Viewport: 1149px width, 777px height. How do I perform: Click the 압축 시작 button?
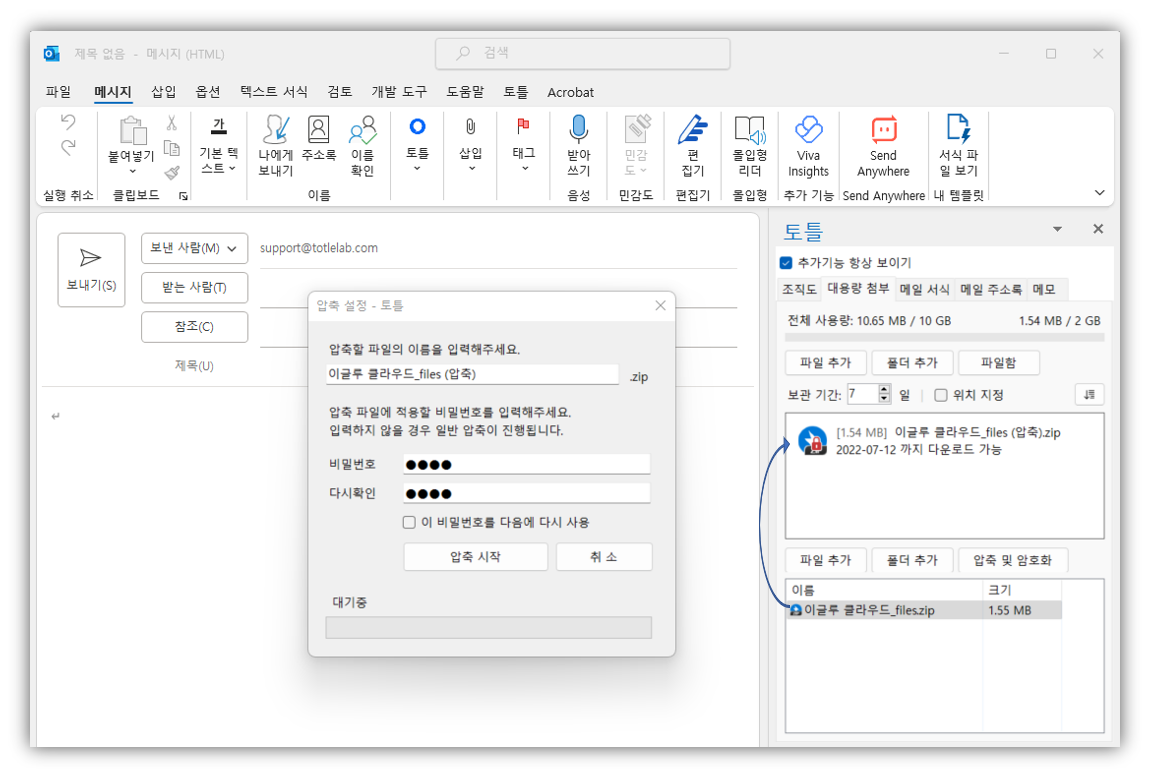476,557
